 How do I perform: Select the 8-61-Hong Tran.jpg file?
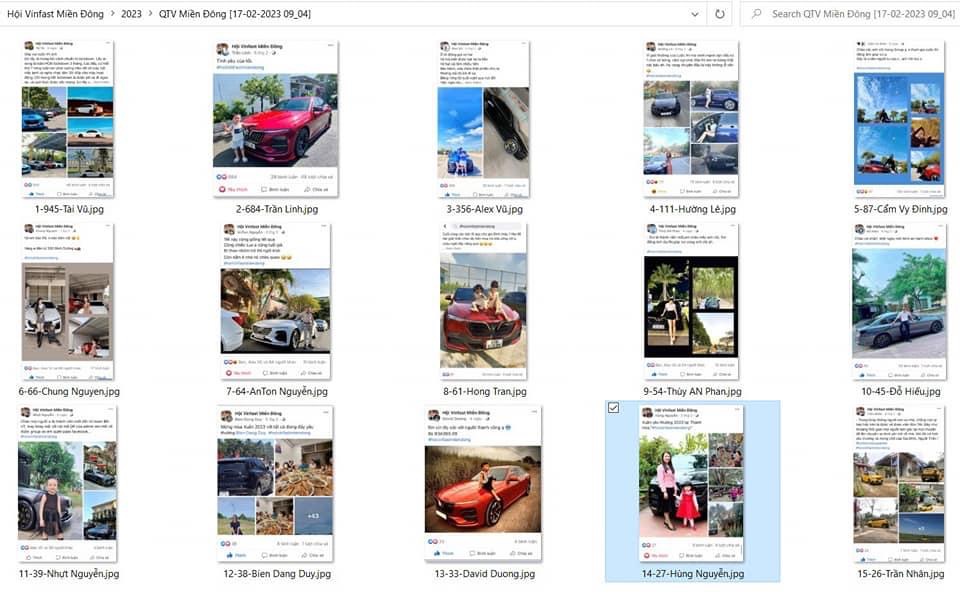[484, 300]
